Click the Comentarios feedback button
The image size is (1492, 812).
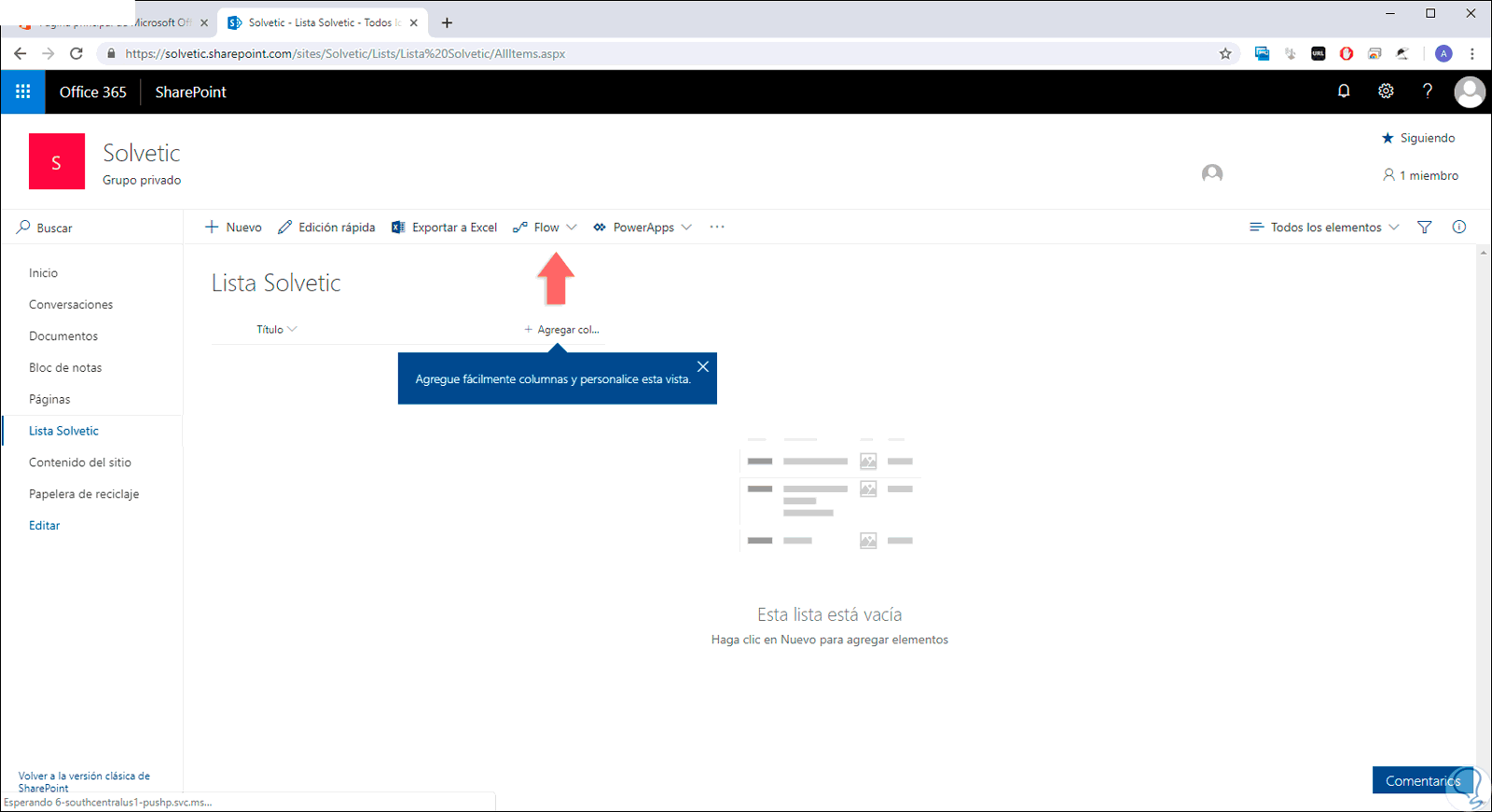1423,780
